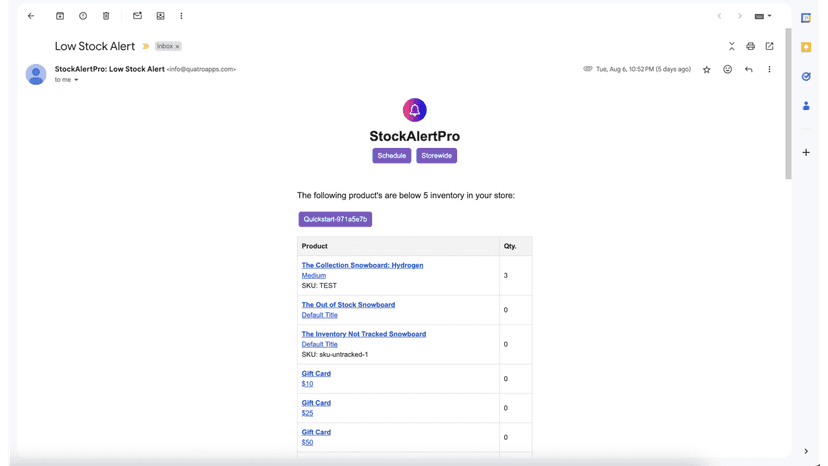The width and height of the screenshot is (828, 466).
Task: Click the Storewide button
Action: coord(437,155)
